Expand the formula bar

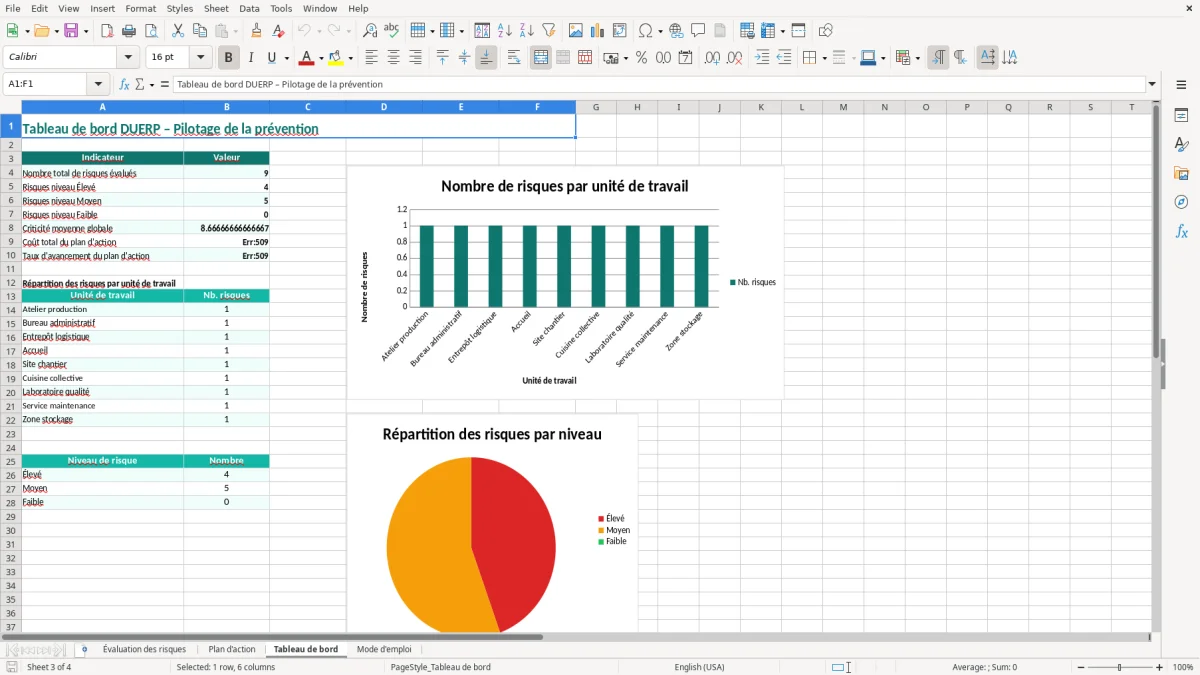(x=1152, y=84)
